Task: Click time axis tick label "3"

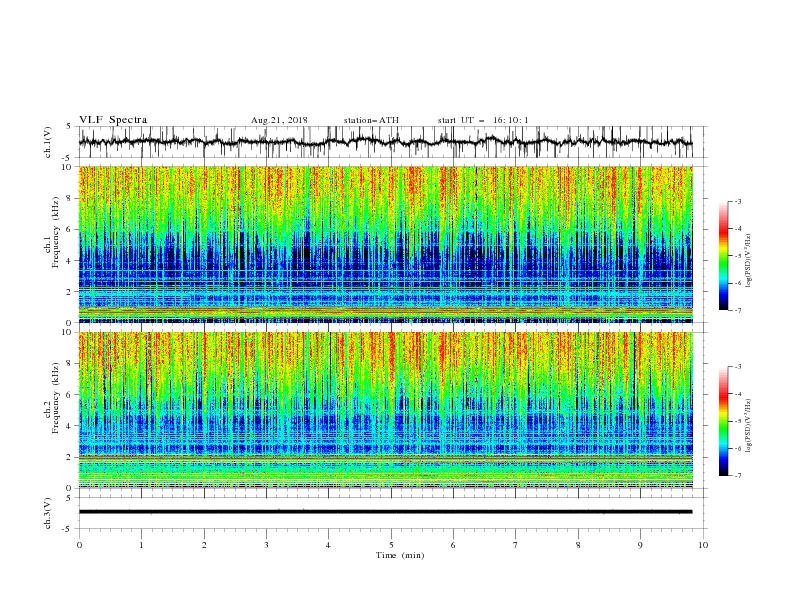Action: (x=266, y=545)
